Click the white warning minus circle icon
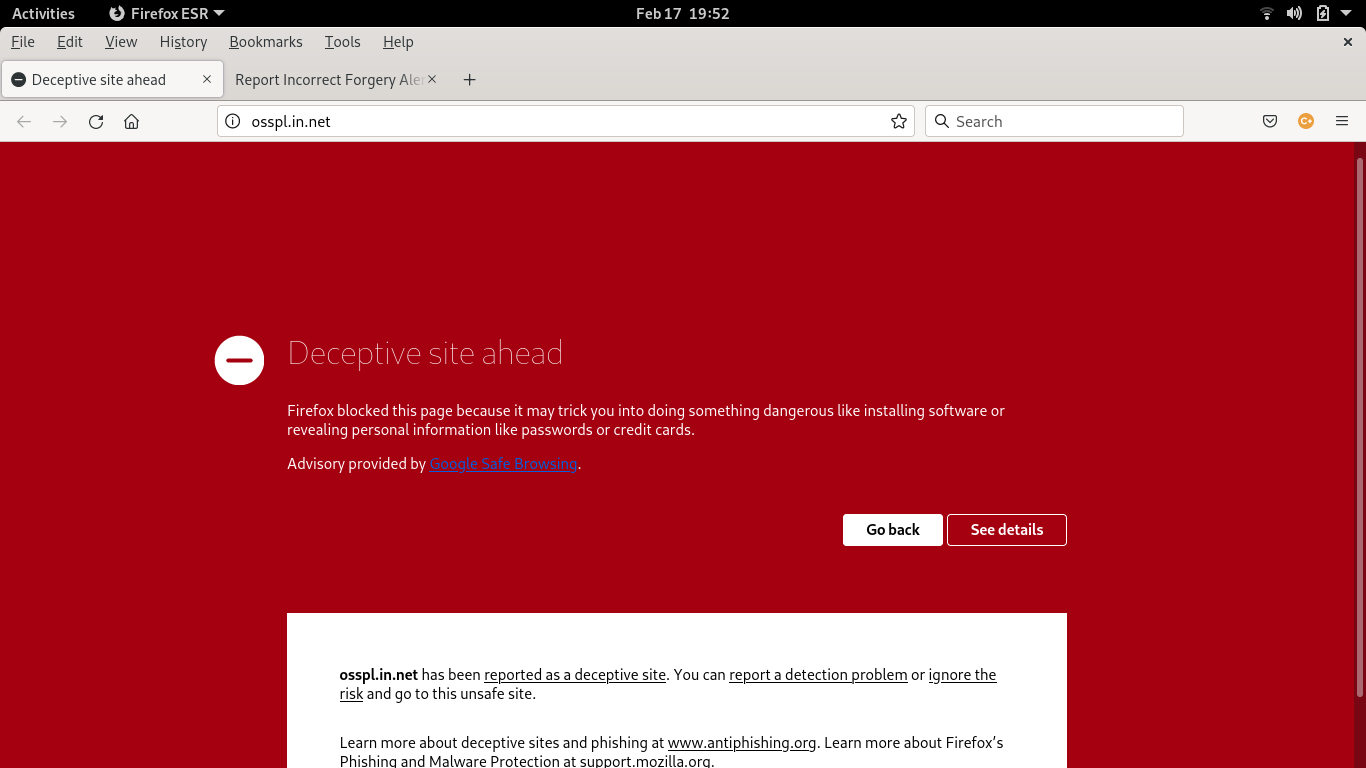The height and width of the screenshot is (768, 1366). (x=239, y=360)
